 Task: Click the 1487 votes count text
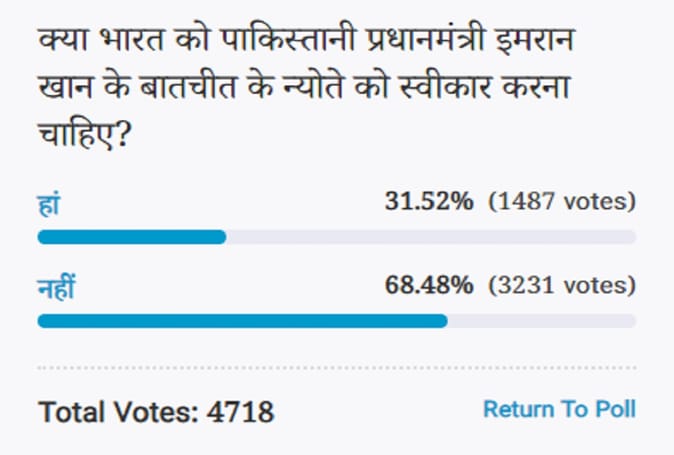pyautogui.click(x=562, y=201)
